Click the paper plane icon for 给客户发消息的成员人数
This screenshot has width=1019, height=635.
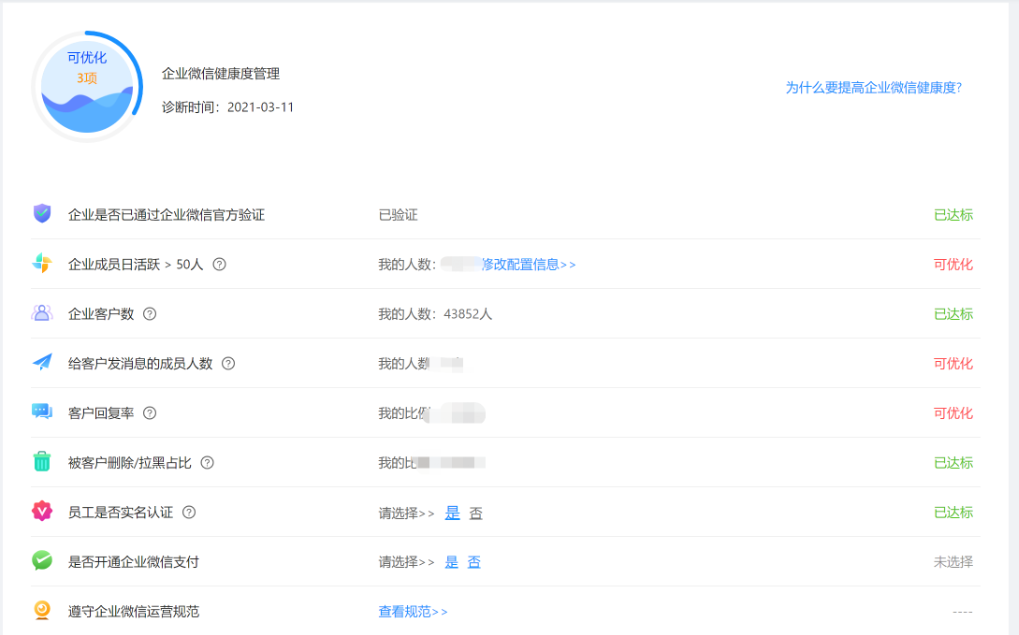(42, 363)
